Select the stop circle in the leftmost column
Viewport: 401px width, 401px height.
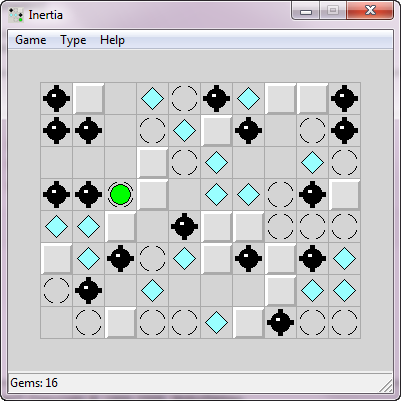point(56,290)
